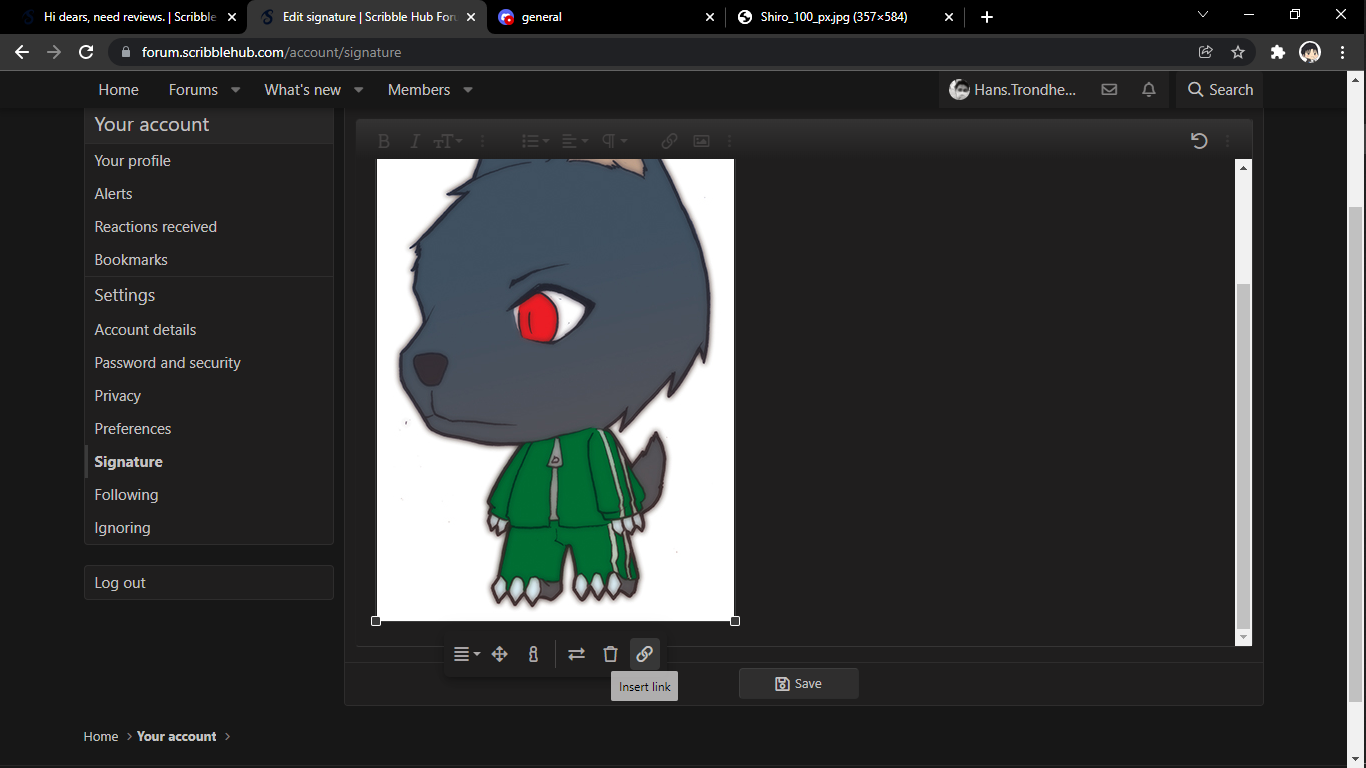Expand the What's new menu arrow
Viewport: 1366px width, 768px height.
pos(359,90)
